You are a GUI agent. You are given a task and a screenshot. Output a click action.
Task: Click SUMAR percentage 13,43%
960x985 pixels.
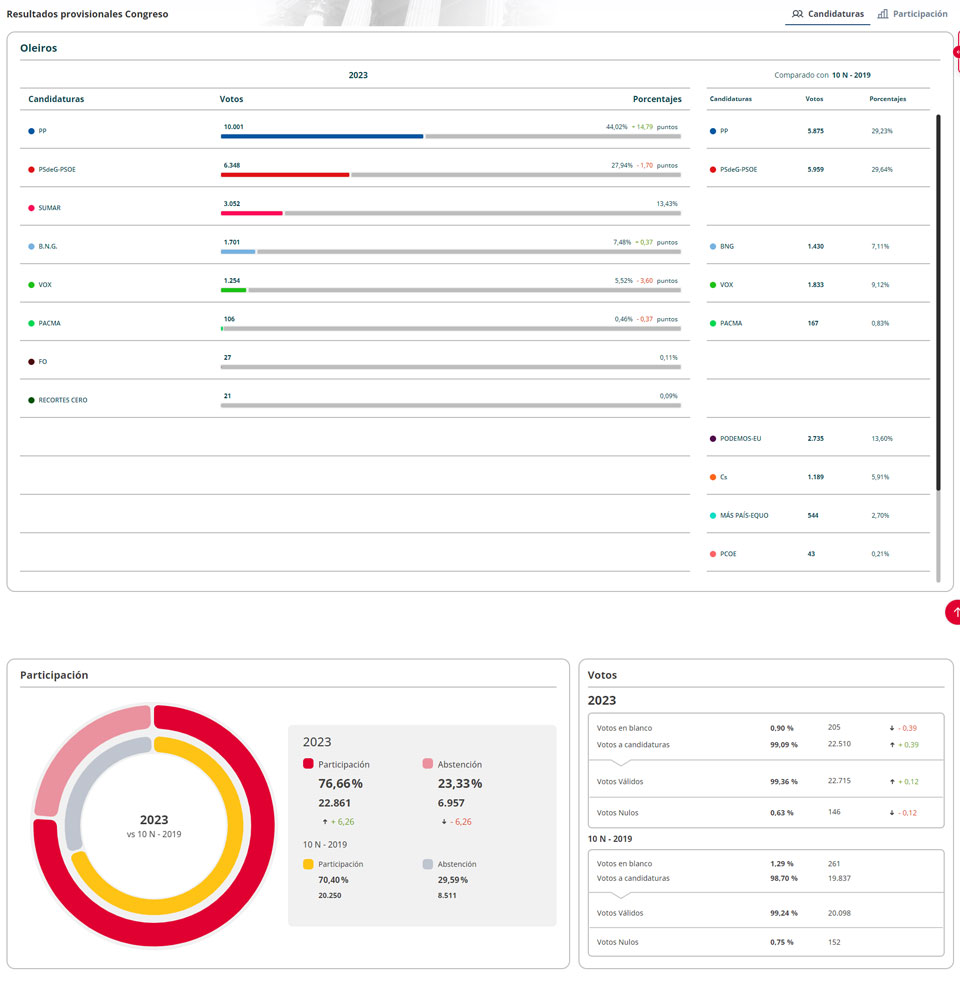667,204
